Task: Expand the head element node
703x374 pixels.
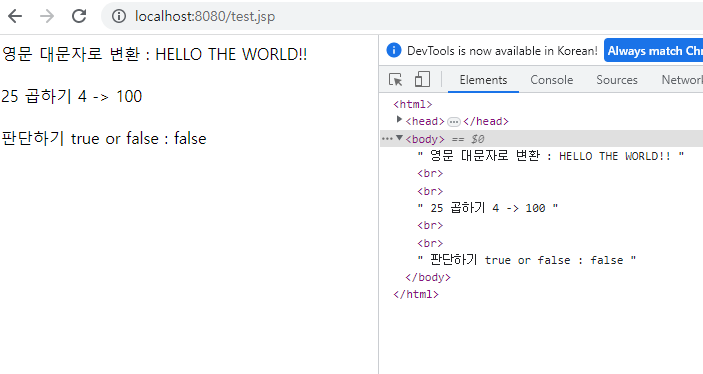Action: pos(399,120)
